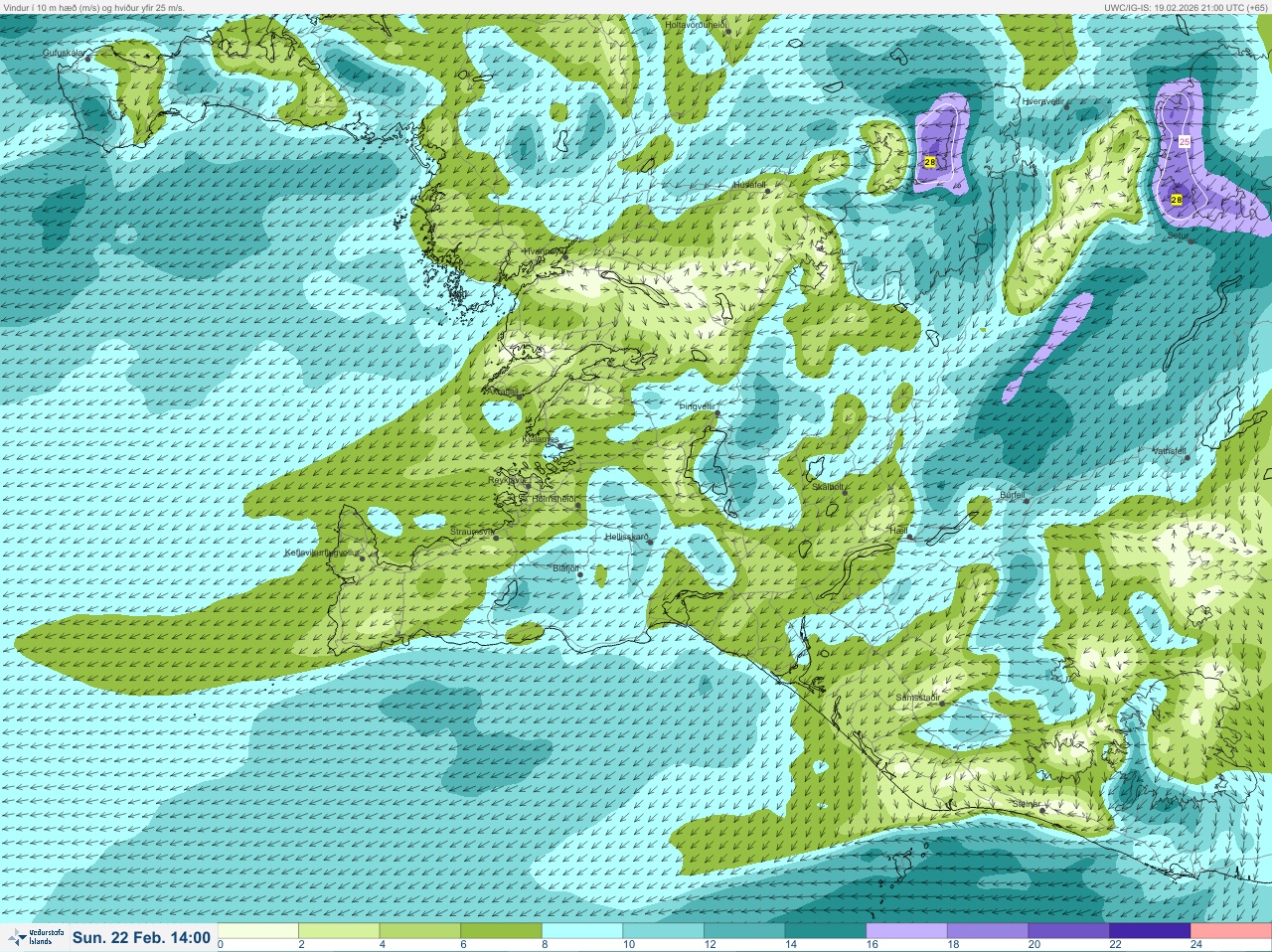Image resolution: width=1272 pixels, height=952 pixels.
Task: Click the legend scale number 24
Action: coord(1196,945)
